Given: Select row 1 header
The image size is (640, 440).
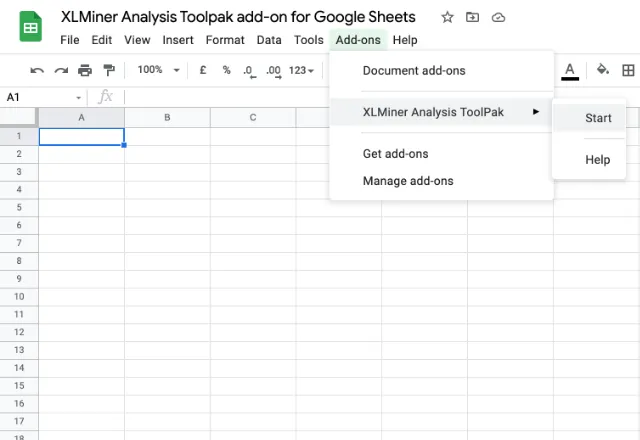Looking at the screenshot, I should pyautogui.click(x=19, y=136).
